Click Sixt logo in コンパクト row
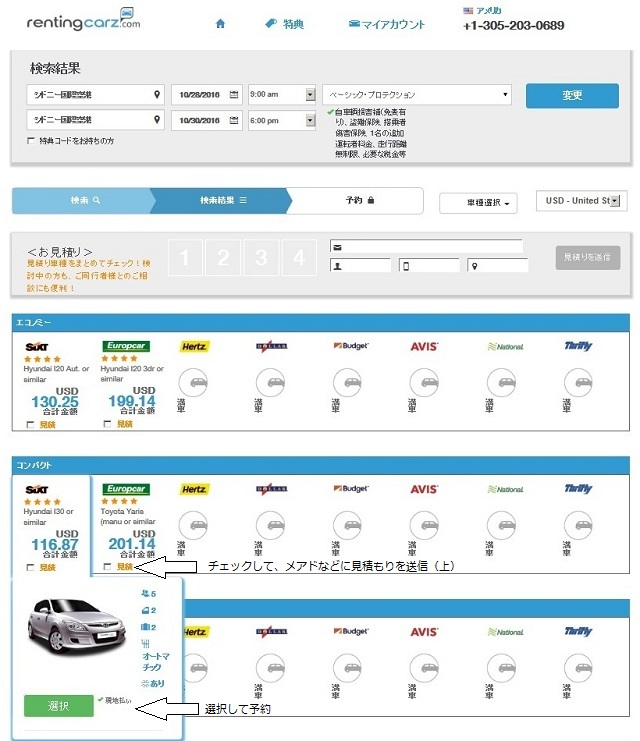Viewport: 640px width, 741px height. [x=36, y=490]
